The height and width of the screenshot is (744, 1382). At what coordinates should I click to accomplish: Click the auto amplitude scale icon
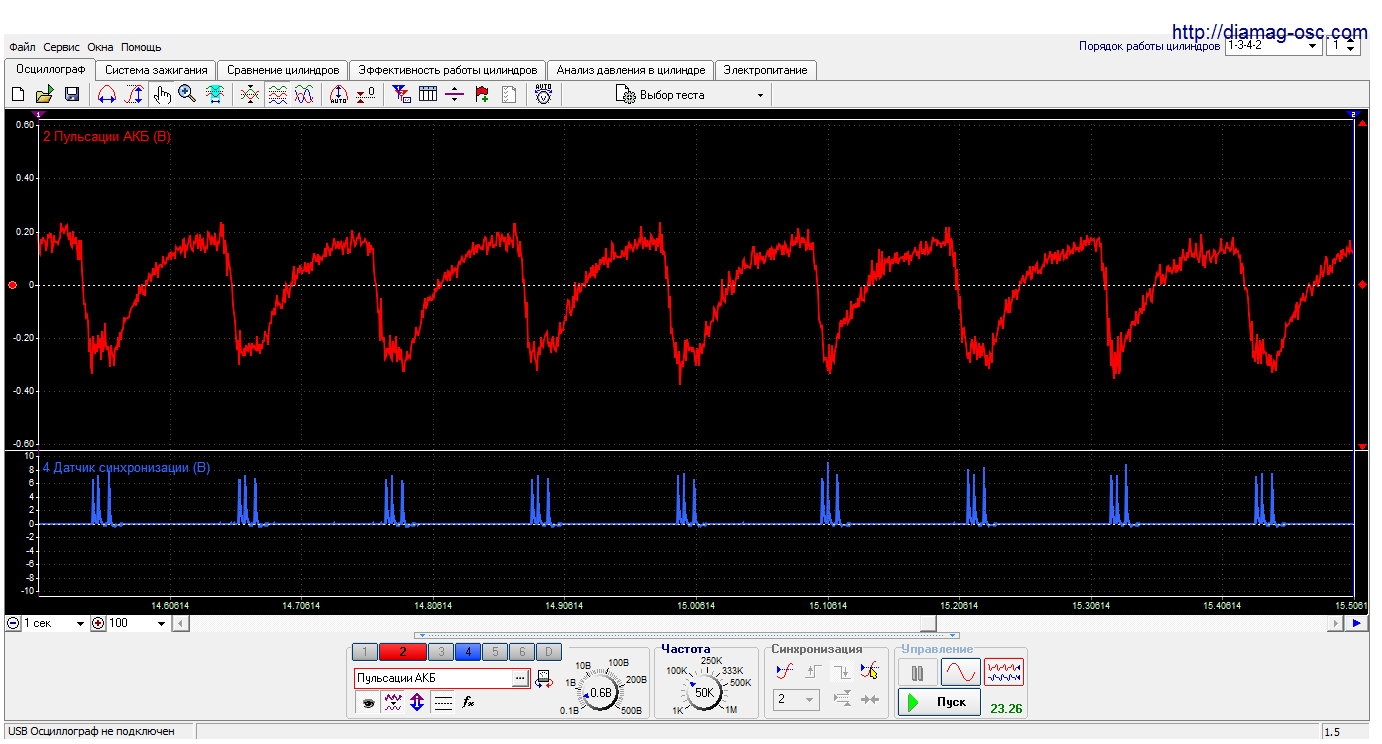338,95
